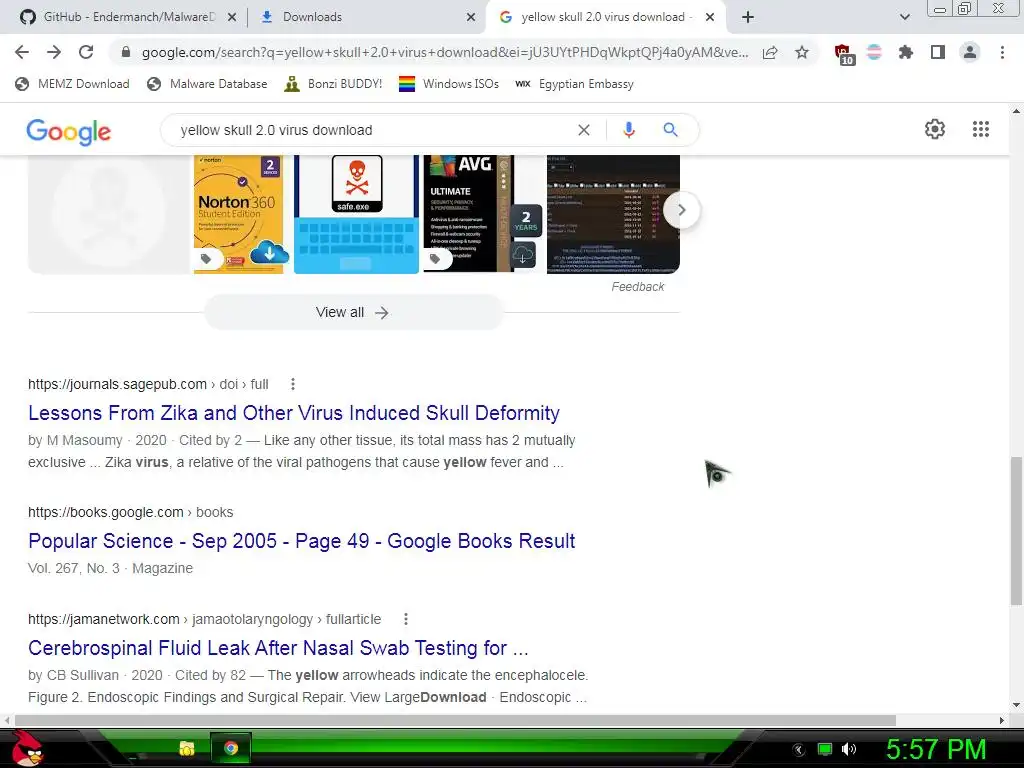Close the Downloads tab
This screenshot has width=1024, height=768.
pyautogui.click(x=471, y=18)
